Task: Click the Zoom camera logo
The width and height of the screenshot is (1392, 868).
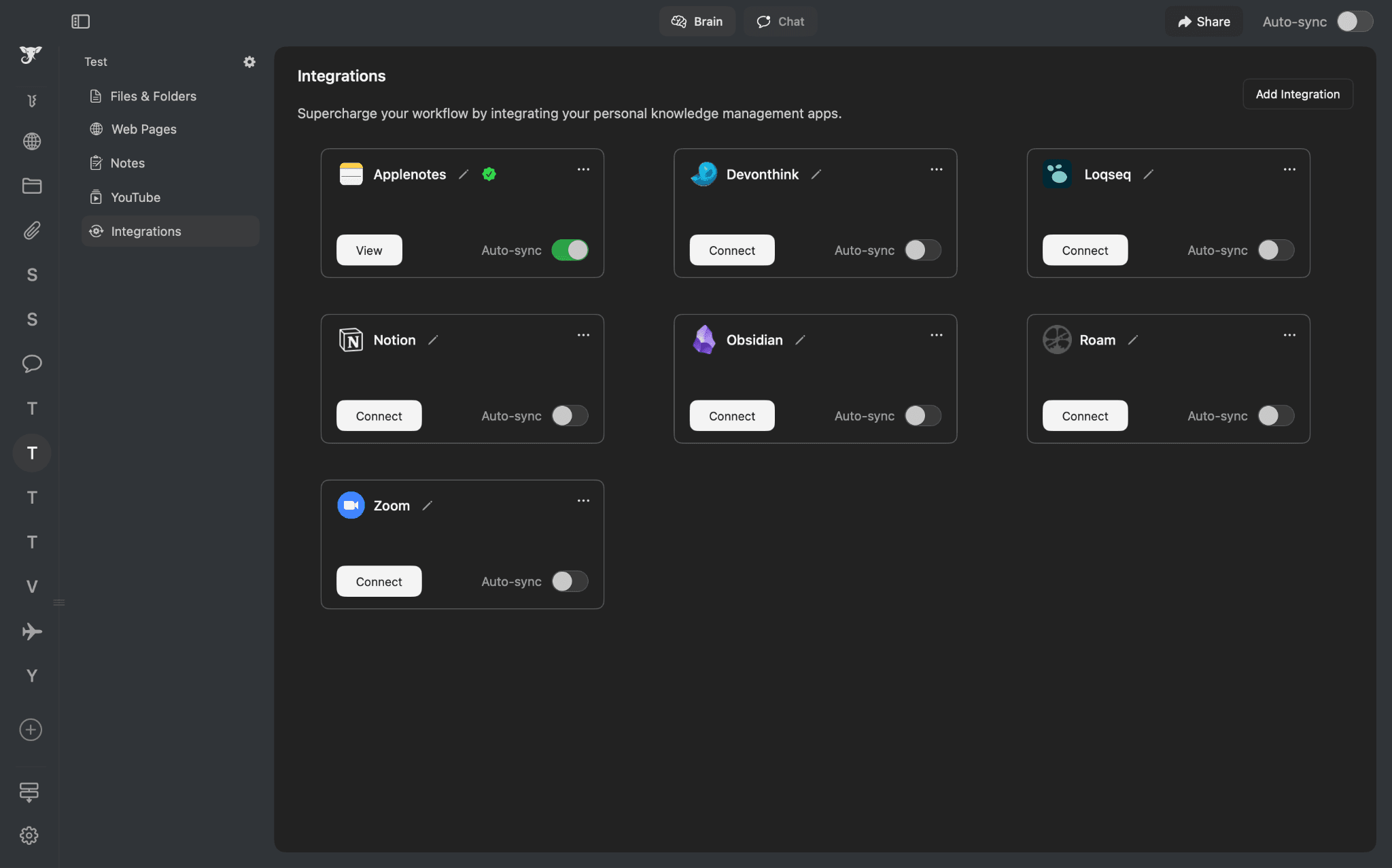Action: pyautogui.click(x=351, y=505)
